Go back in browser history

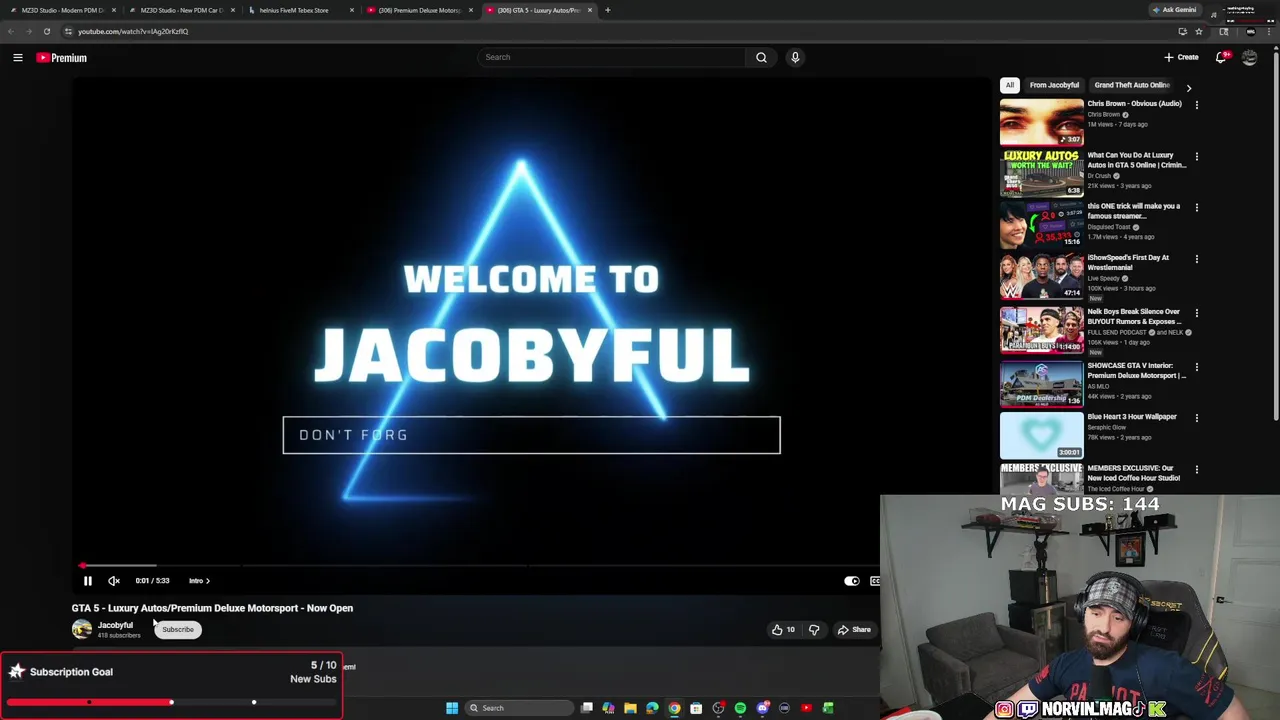click(11, 31)
